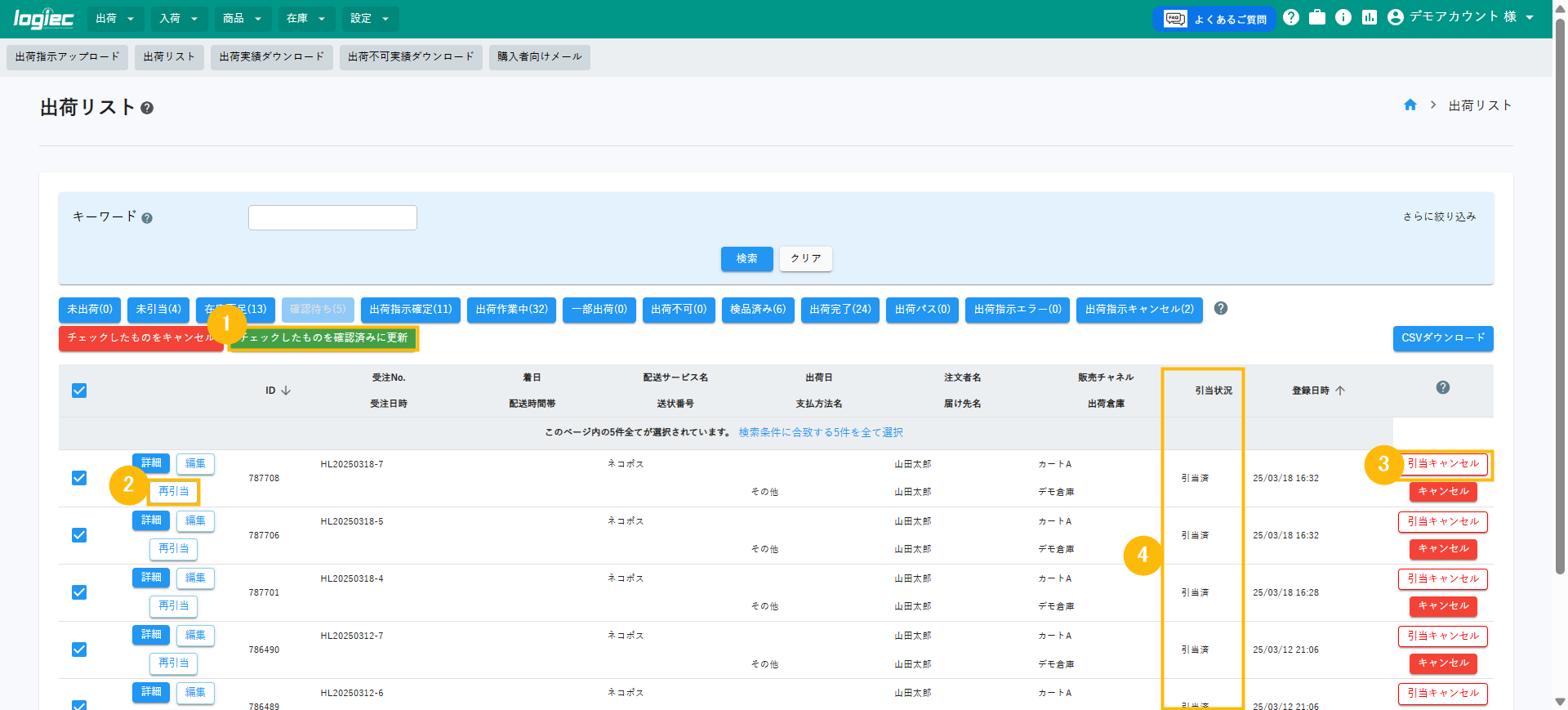Viewport: 1568px width, 710px height.
Task: Toggle the select-all checkbox in table header
Action: click(x=79, y=391)
